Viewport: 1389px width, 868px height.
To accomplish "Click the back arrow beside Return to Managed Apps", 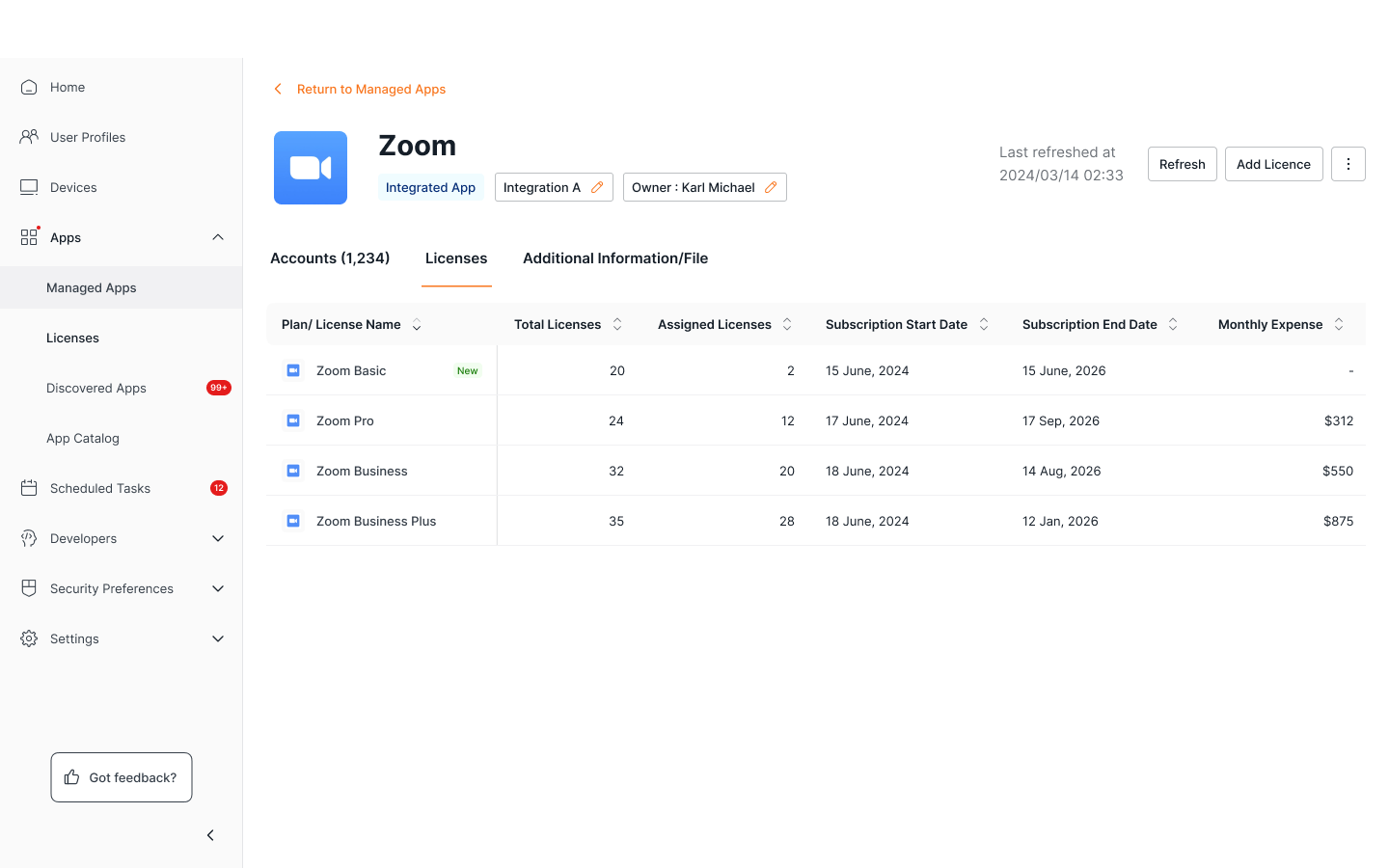I will 278,89.
